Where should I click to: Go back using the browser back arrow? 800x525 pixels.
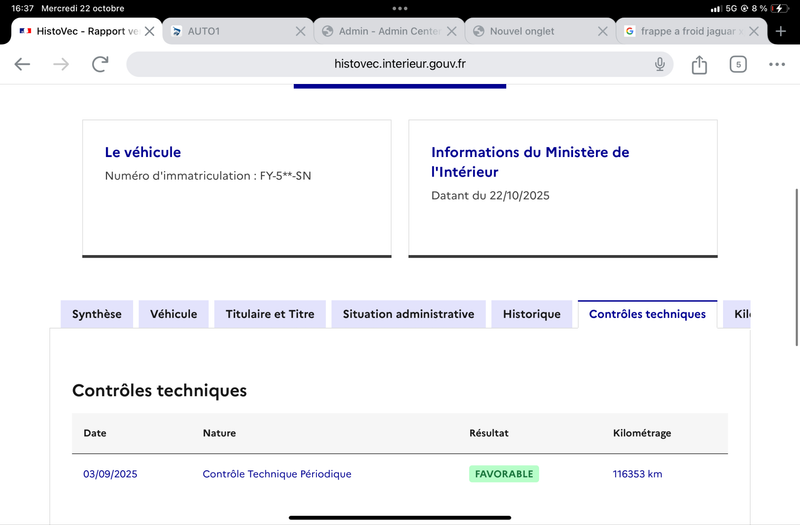tap(22, 64)
